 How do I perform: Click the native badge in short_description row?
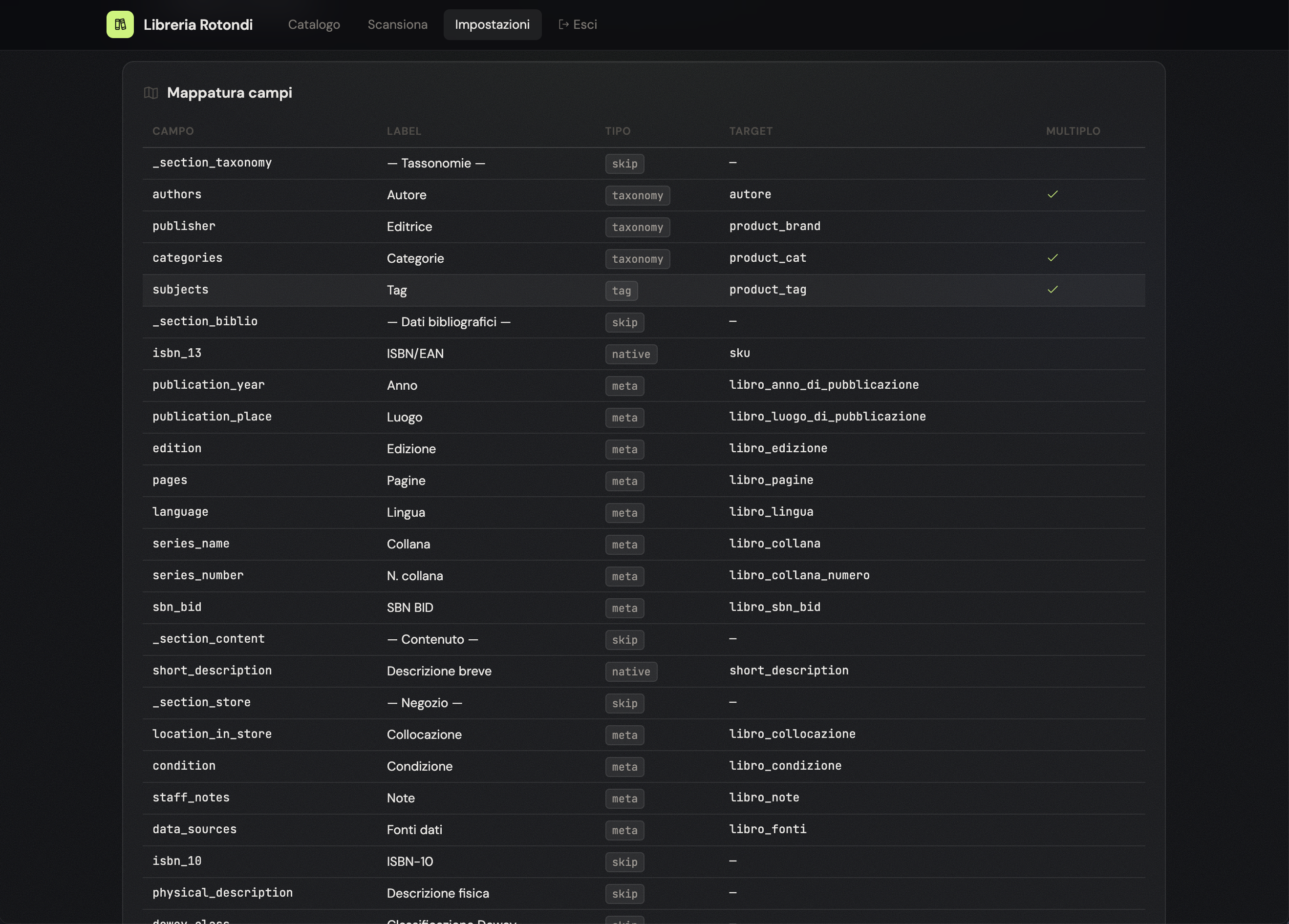(x=631, y=672)
